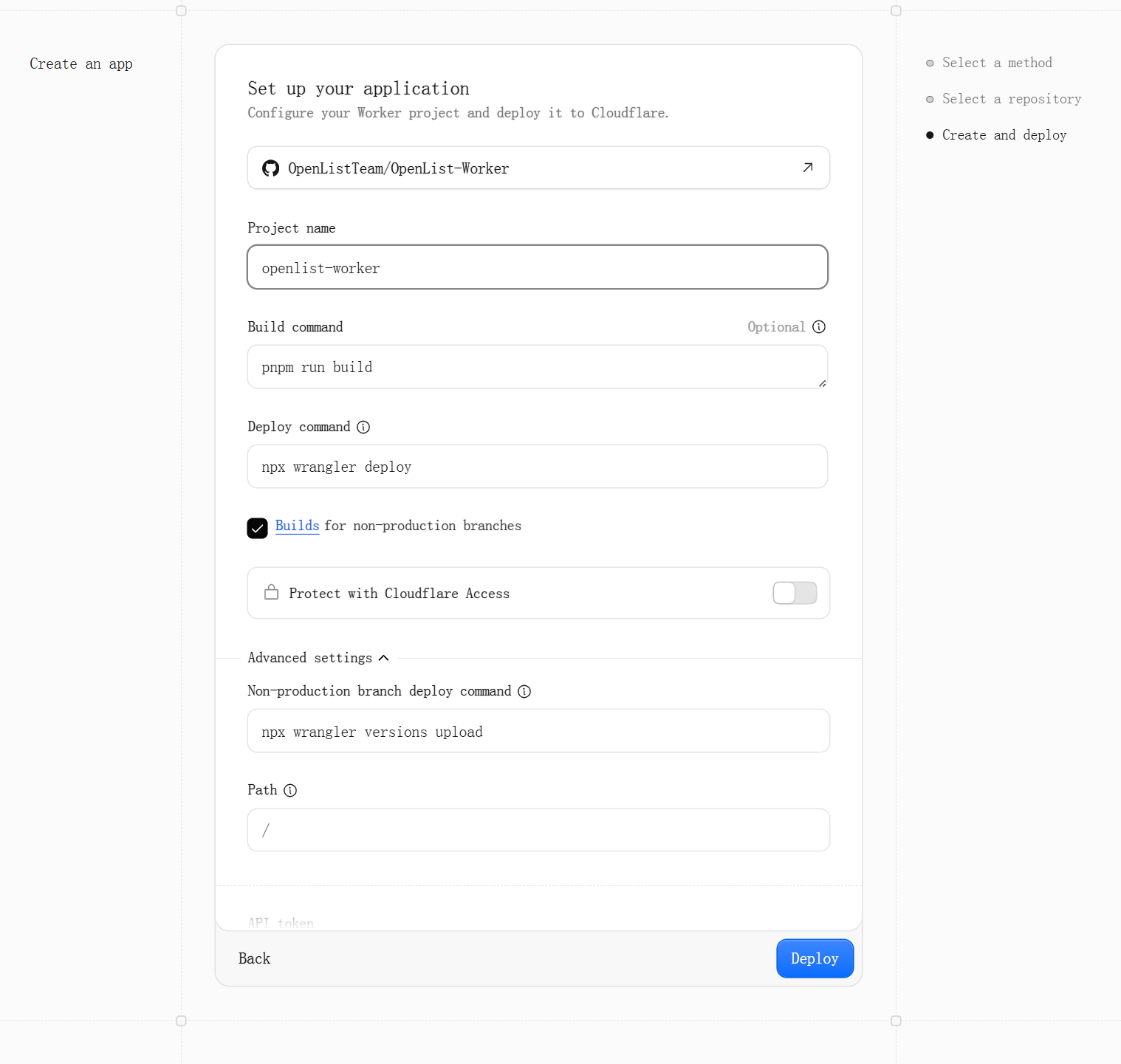
Task: Go to Select a method step
Action: point(997,63)
